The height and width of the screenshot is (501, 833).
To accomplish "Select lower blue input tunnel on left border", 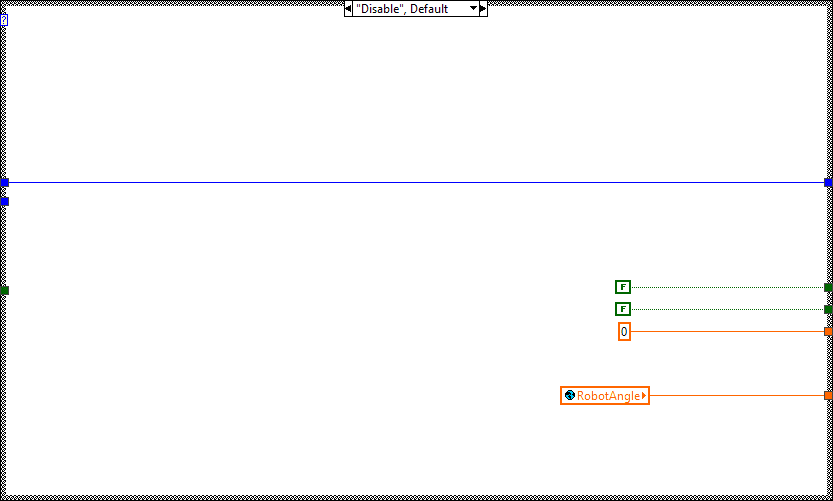I will (x=4, y=201).
